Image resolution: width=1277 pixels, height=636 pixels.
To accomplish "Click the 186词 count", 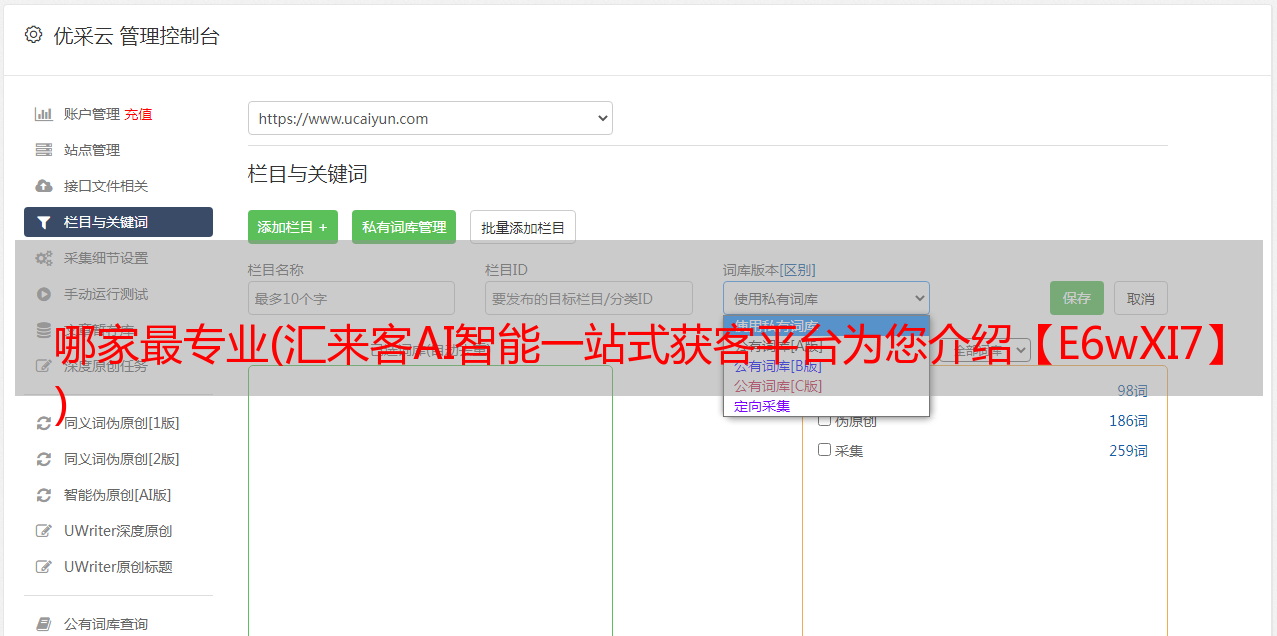I will pos(1128,421).
